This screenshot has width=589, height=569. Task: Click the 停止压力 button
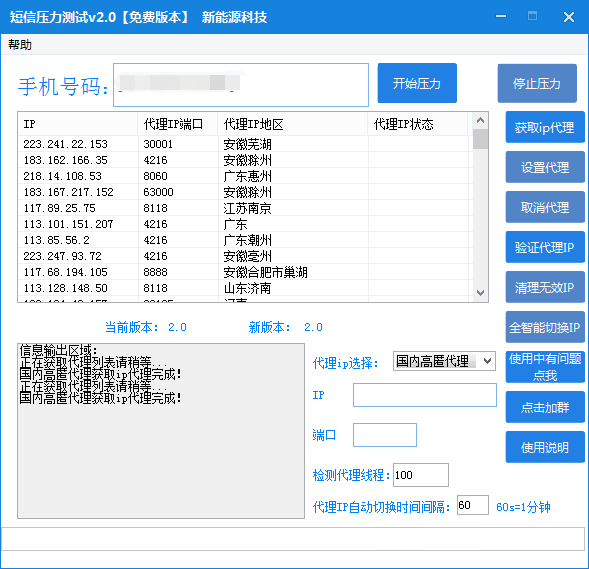(x=537, y=83)
